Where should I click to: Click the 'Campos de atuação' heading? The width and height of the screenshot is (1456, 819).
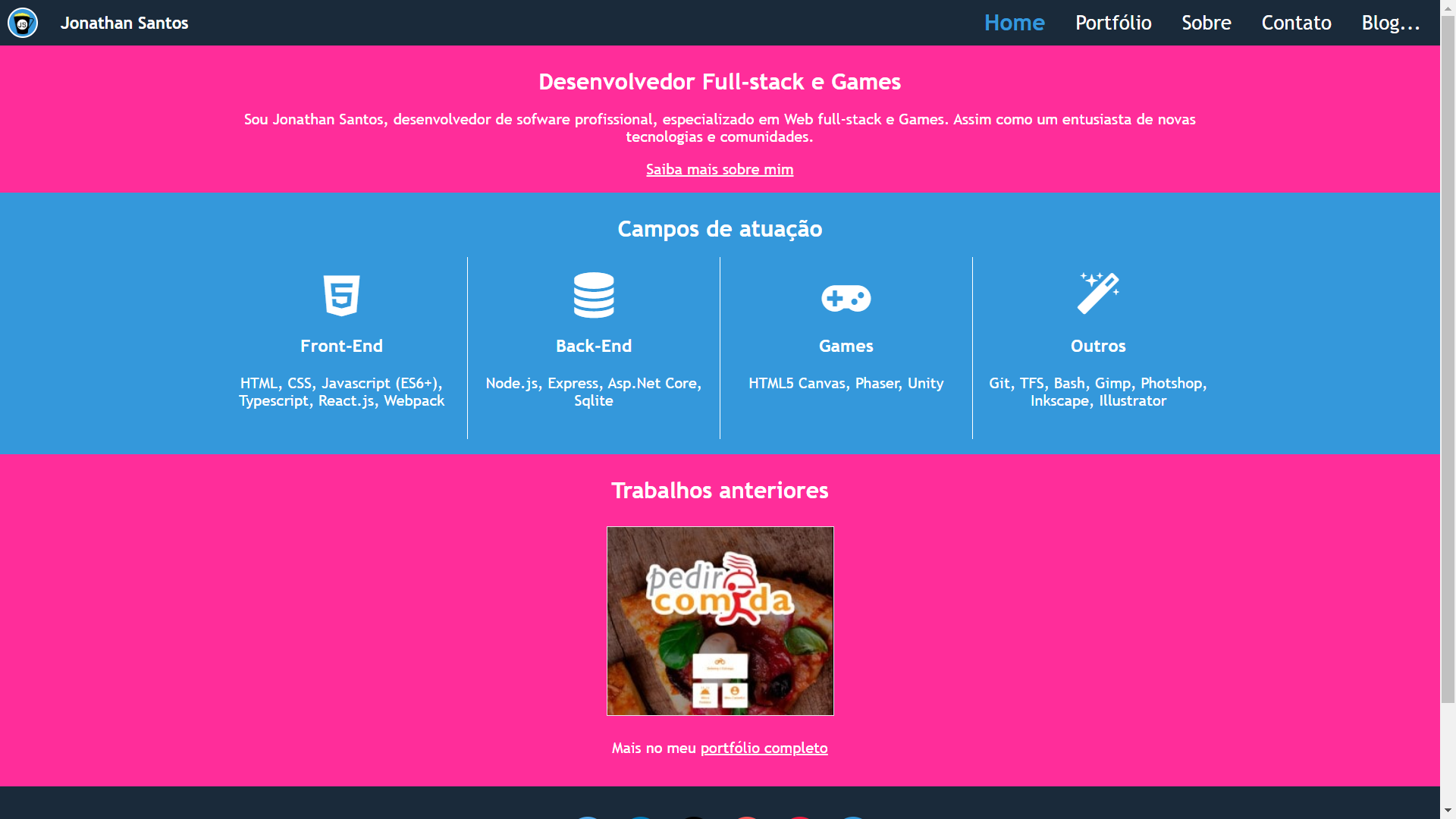tap(720, 229)
